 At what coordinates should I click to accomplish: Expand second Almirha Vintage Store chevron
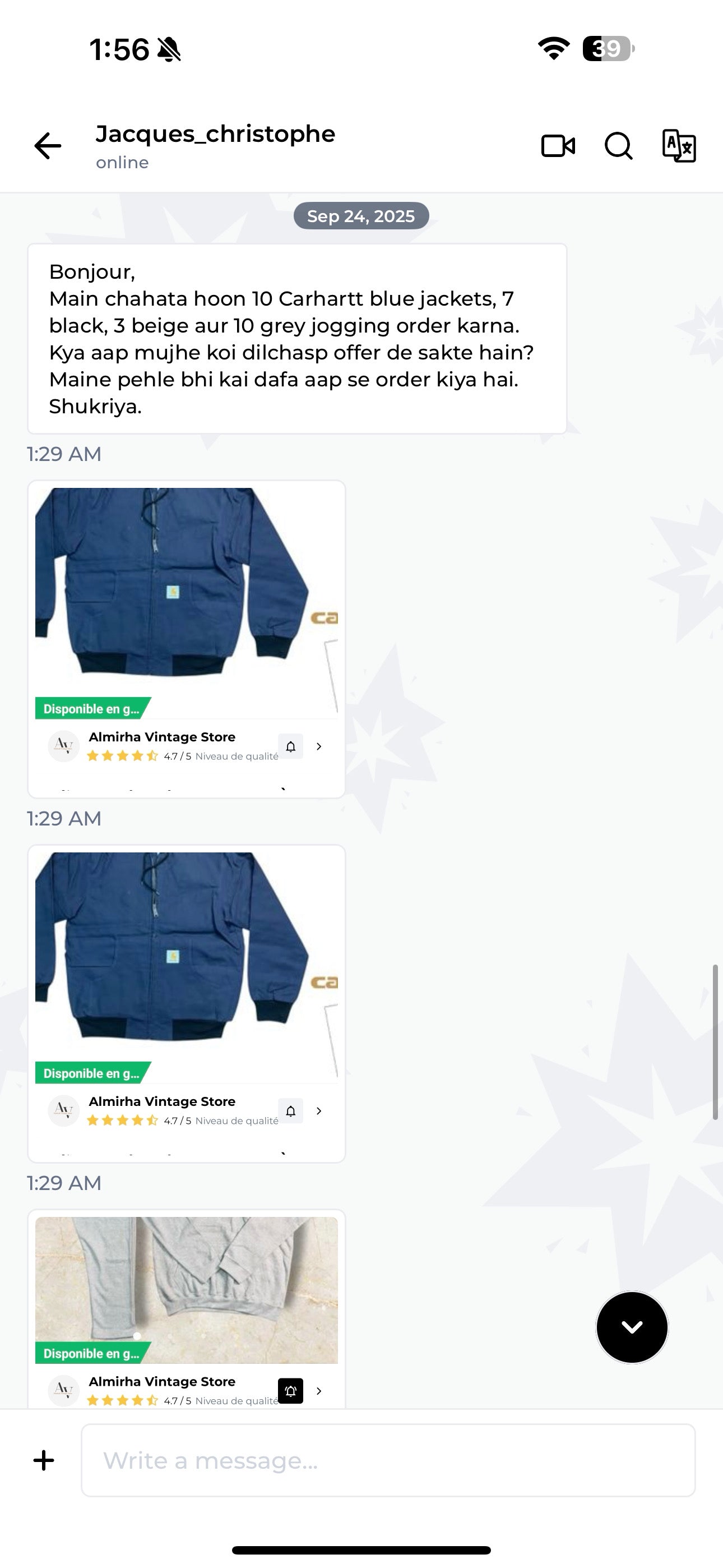(319, 1111)
